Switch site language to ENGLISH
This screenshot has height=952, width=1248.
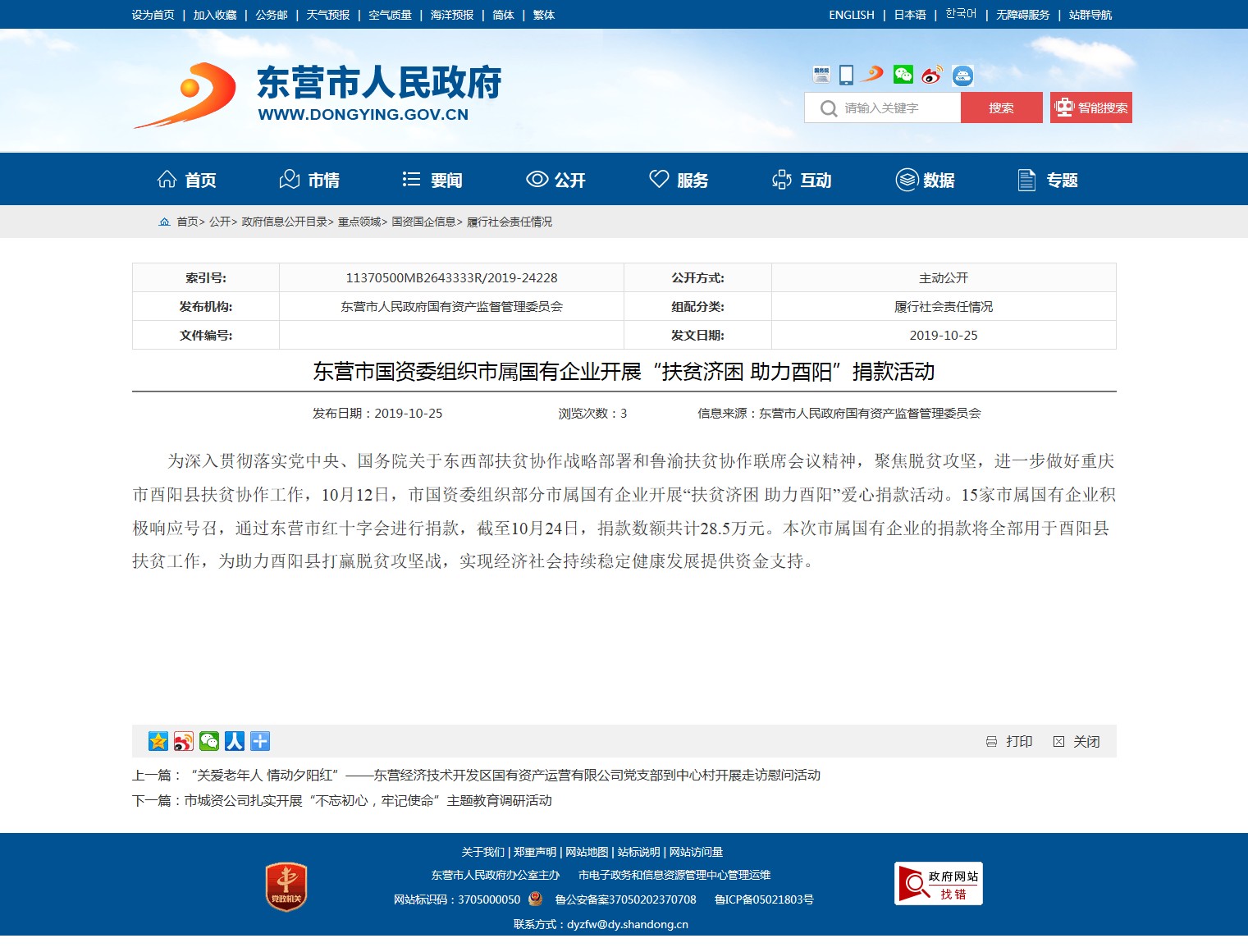[x=851, y=15]
